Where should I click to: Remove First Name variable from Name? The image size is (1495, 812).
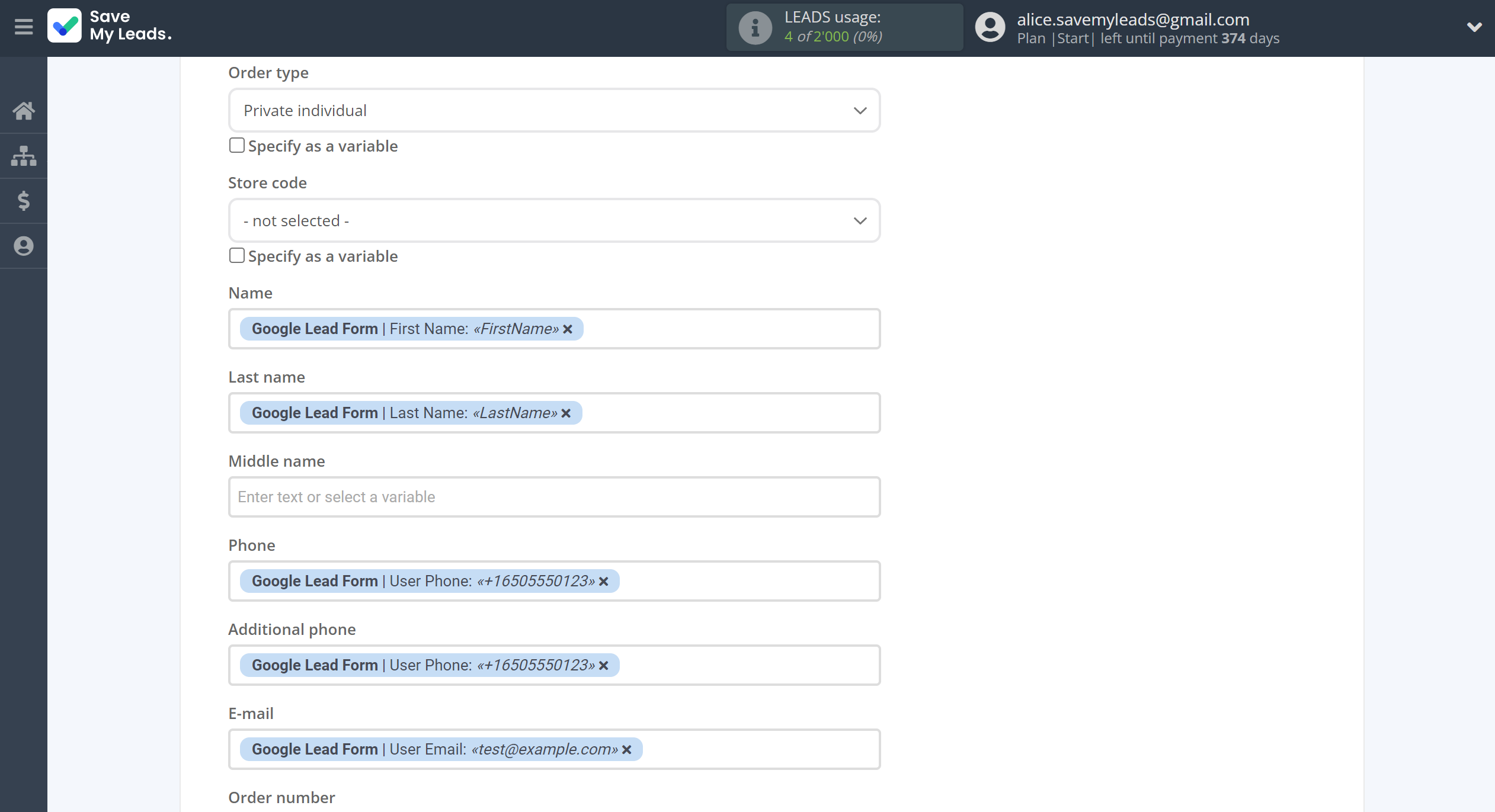coord(568,329)
